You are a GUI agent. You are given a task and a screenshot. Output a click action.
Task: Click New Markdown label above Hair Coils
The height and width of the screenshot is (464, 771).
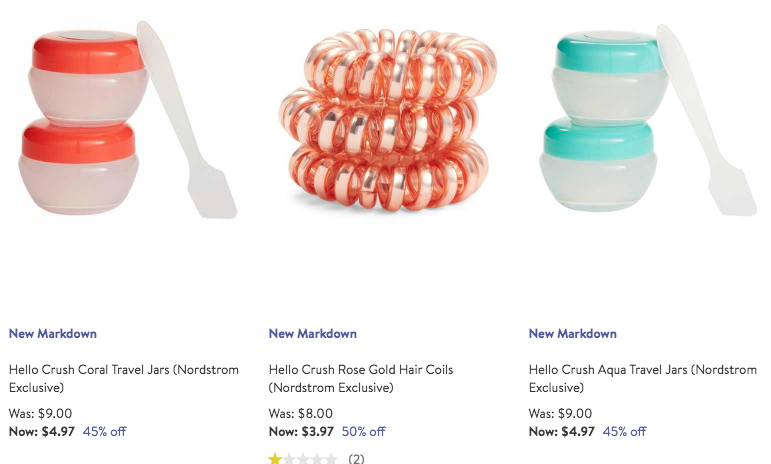tap(313, 334)
